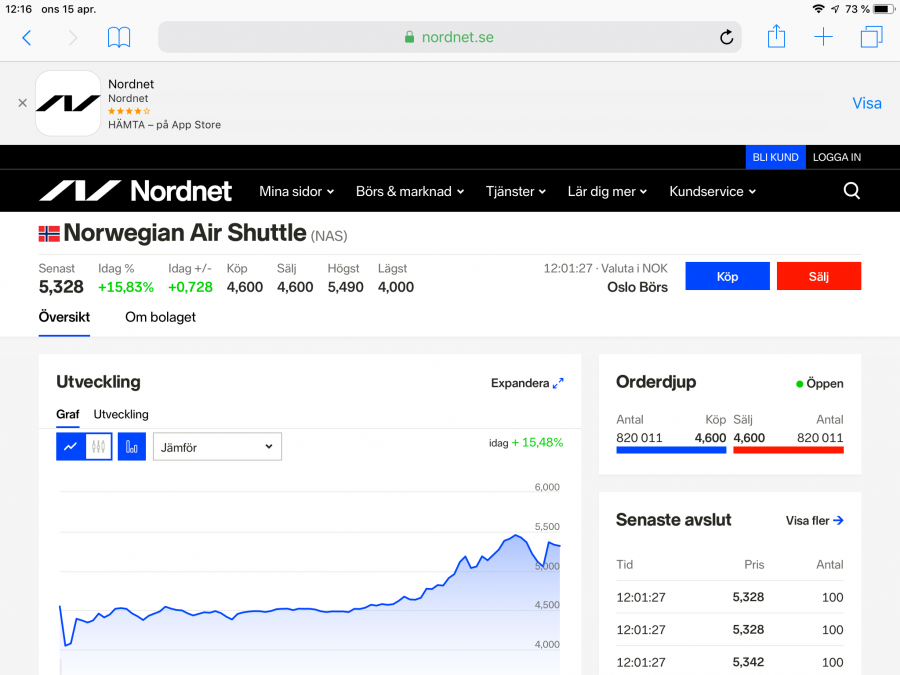Reload the nordnet.se page
The image size is (900, 675).
(x=727, y=38)
